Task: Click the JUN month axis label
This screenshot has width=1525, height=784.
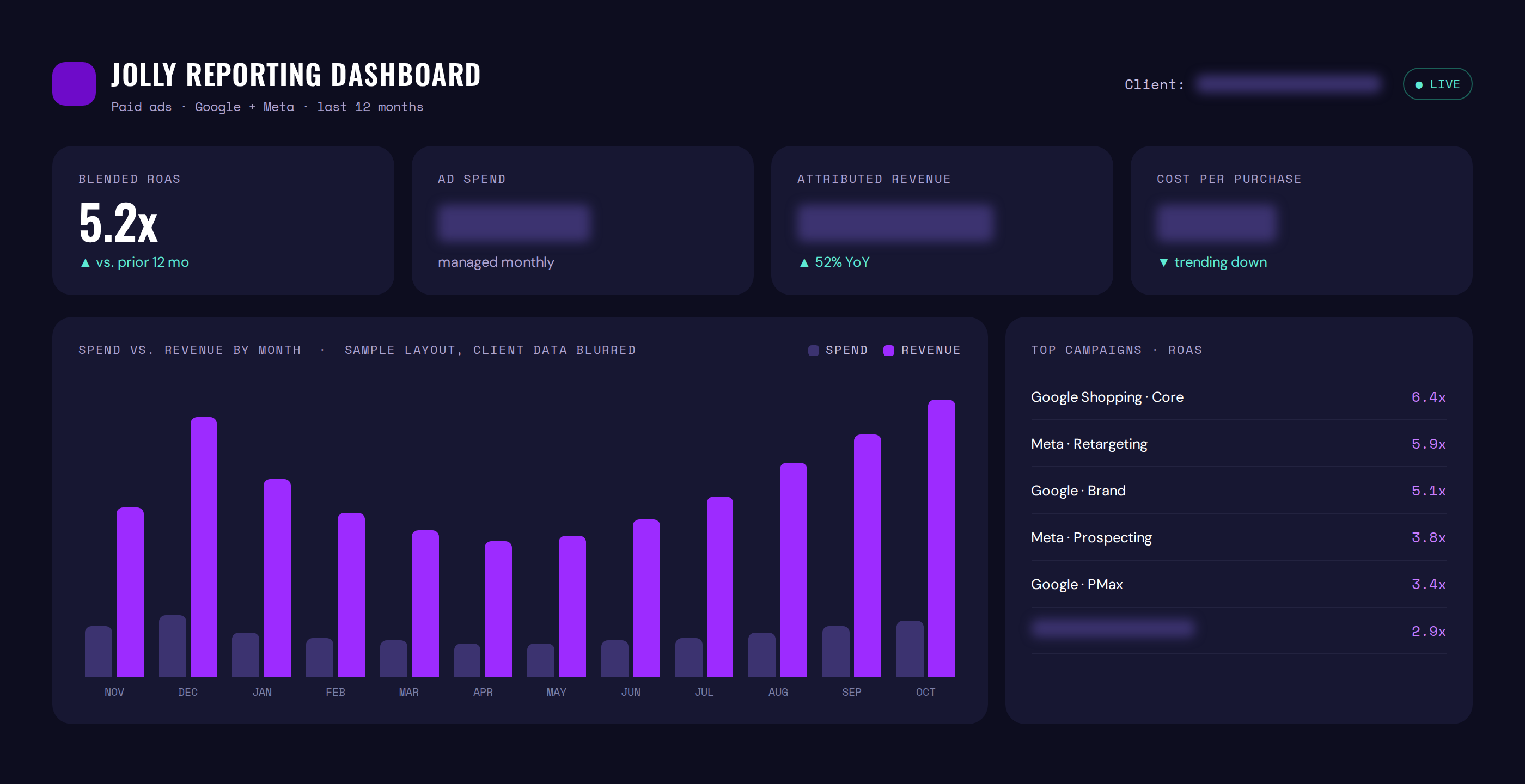Action: 631,693
